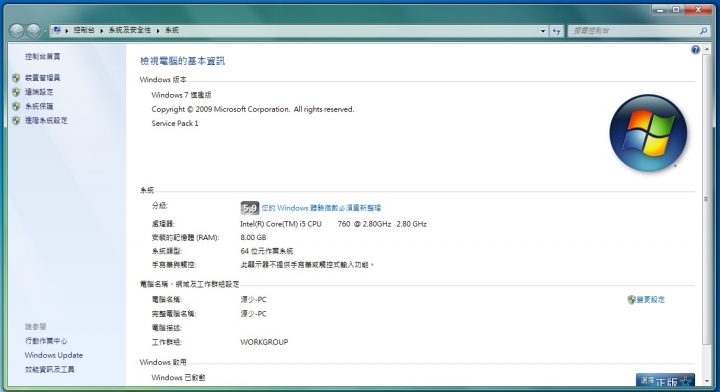Open help with the blue question mark icon

click(x=695, y=50)
